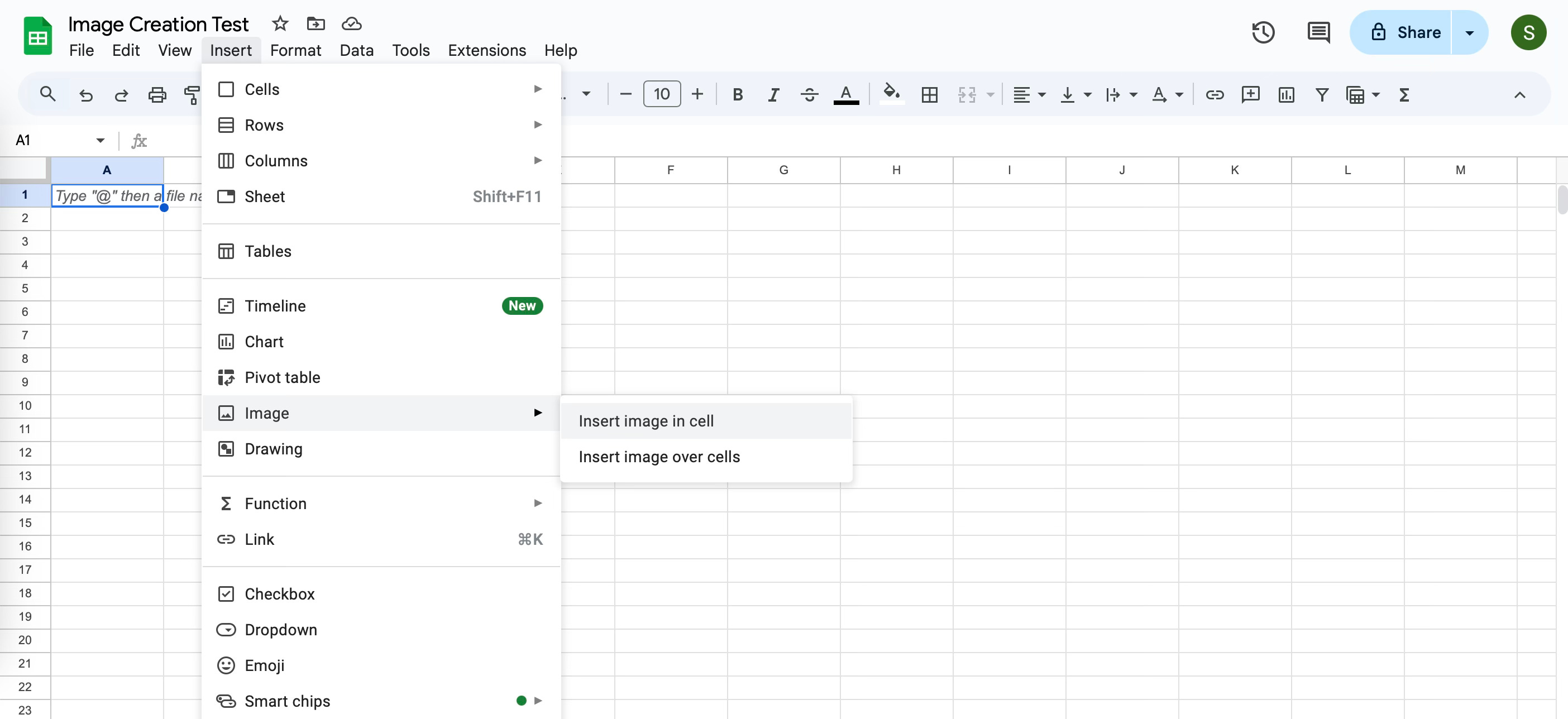
Task: Open the Extensions menu
Action: [x=486, y=50]
